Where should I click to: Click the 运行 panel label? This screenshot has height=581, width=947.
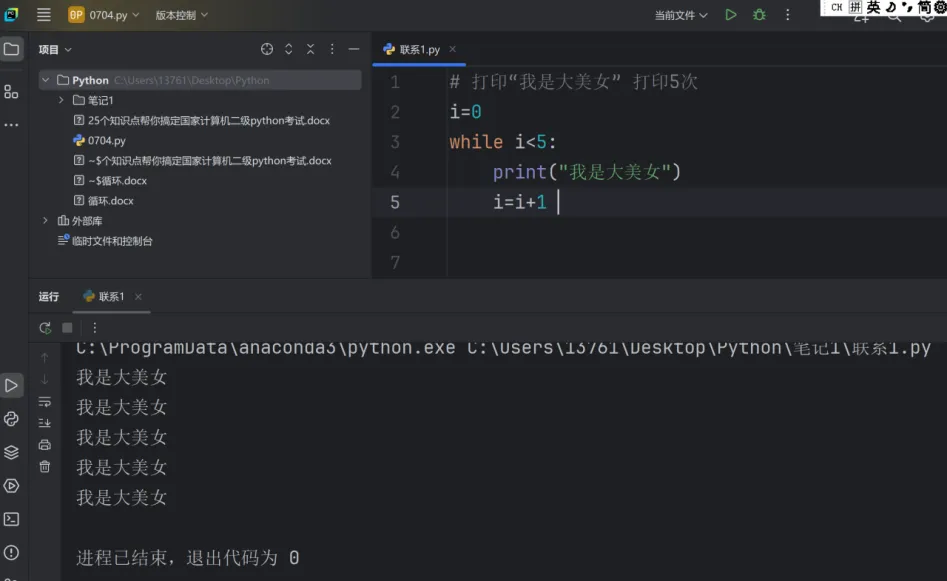49,297
